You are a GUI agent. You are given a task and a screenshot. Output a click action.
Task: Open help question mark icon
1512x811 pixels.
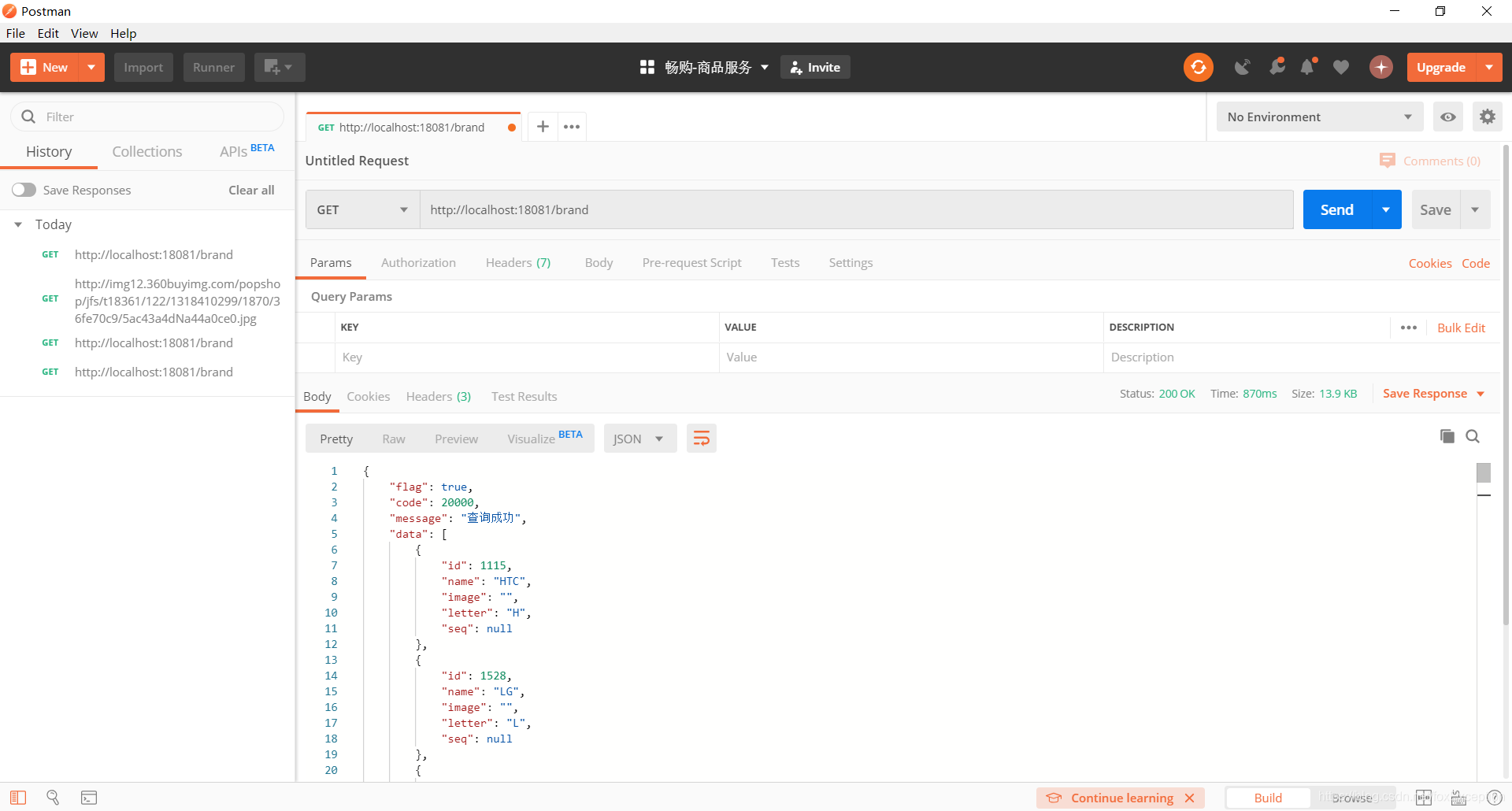coord(1495,798)
